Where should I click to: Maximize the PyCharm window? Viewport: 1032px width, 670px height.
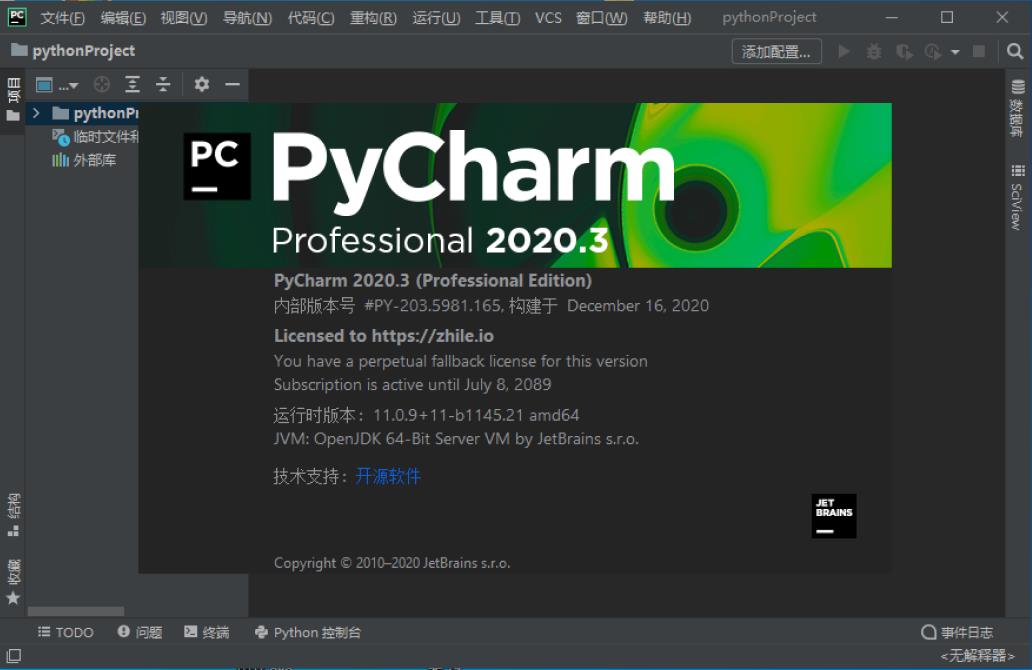946,18
